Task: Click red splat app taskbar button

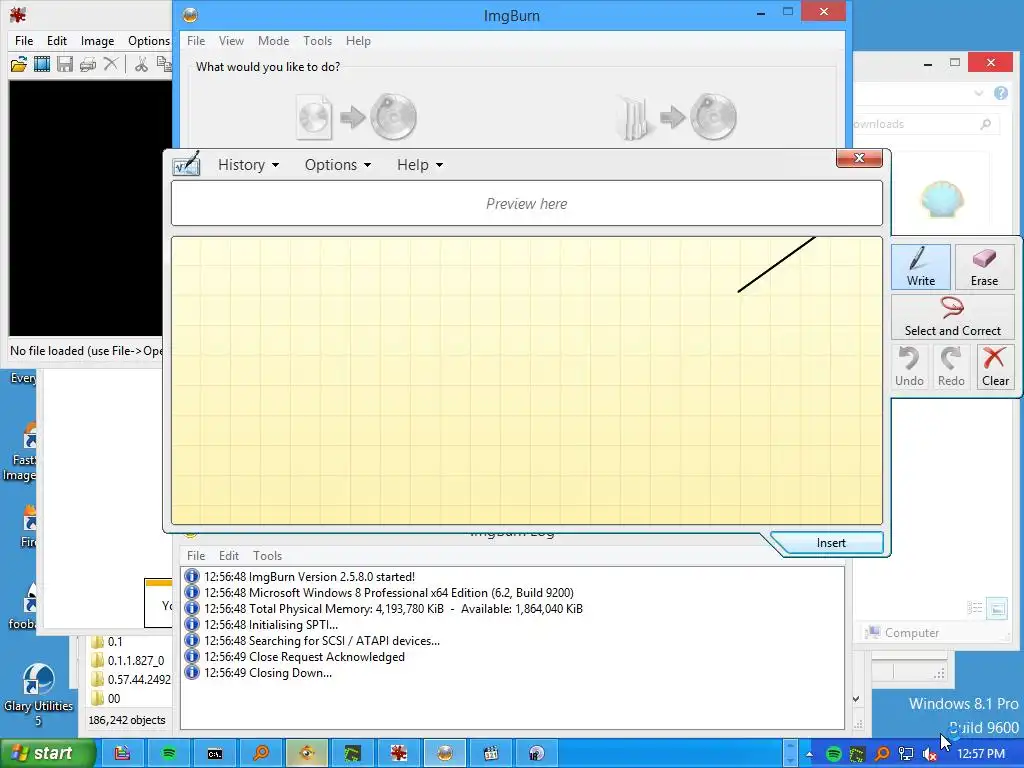Action: (398, 754)
